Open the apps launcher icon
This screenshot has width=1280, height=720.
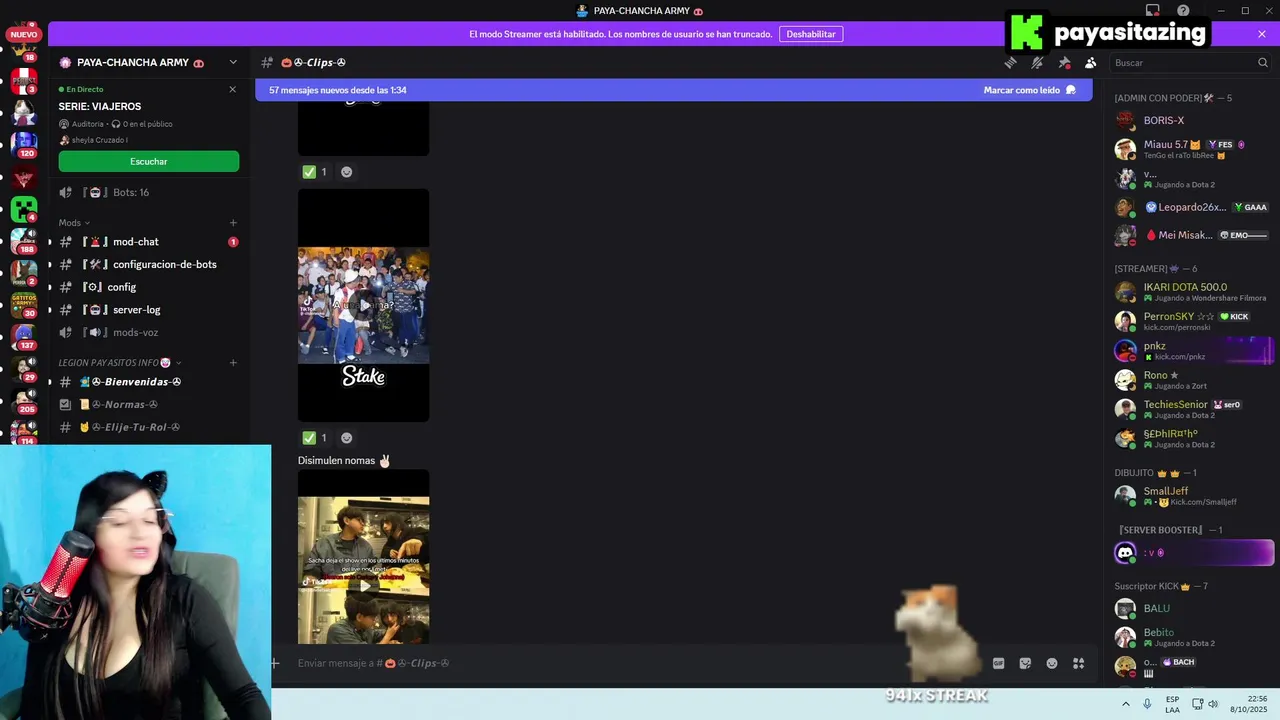point(1078,663)
